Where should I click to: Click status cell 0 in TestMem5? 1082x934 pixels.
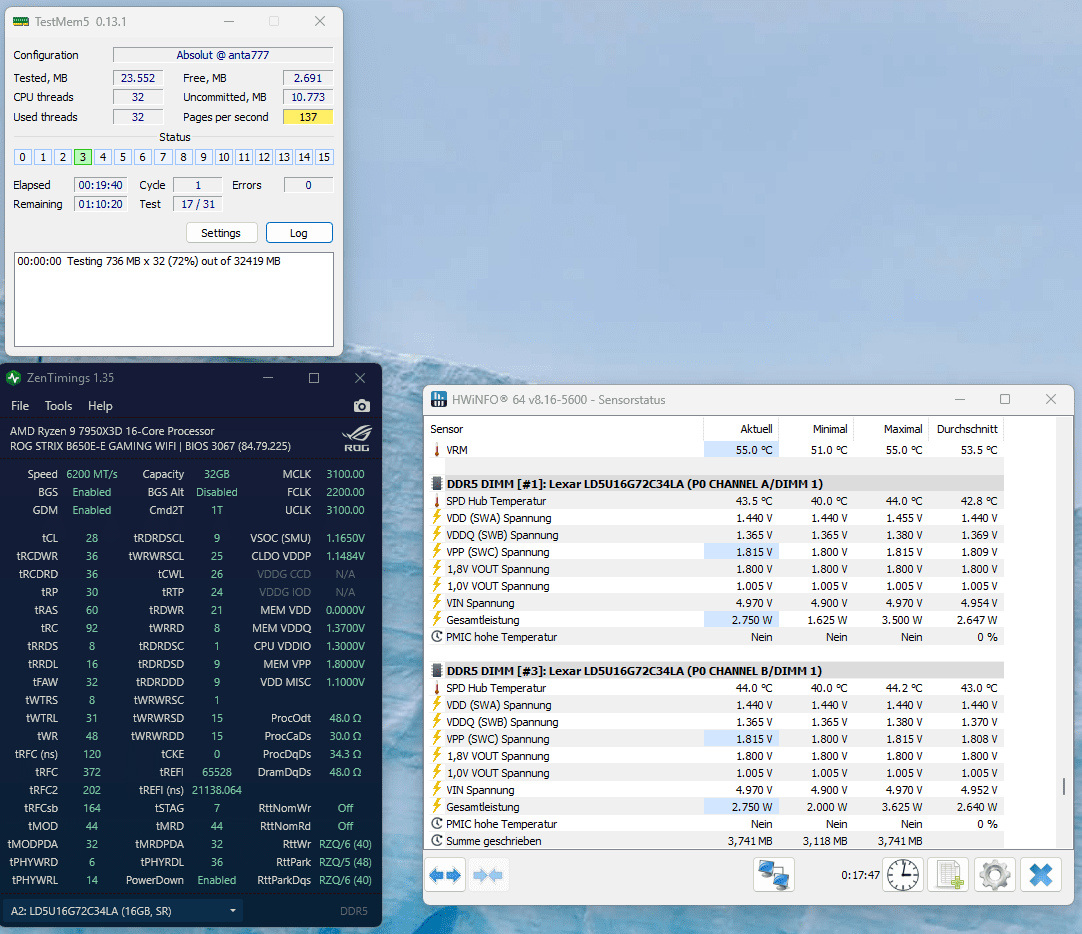coord(23,157)
